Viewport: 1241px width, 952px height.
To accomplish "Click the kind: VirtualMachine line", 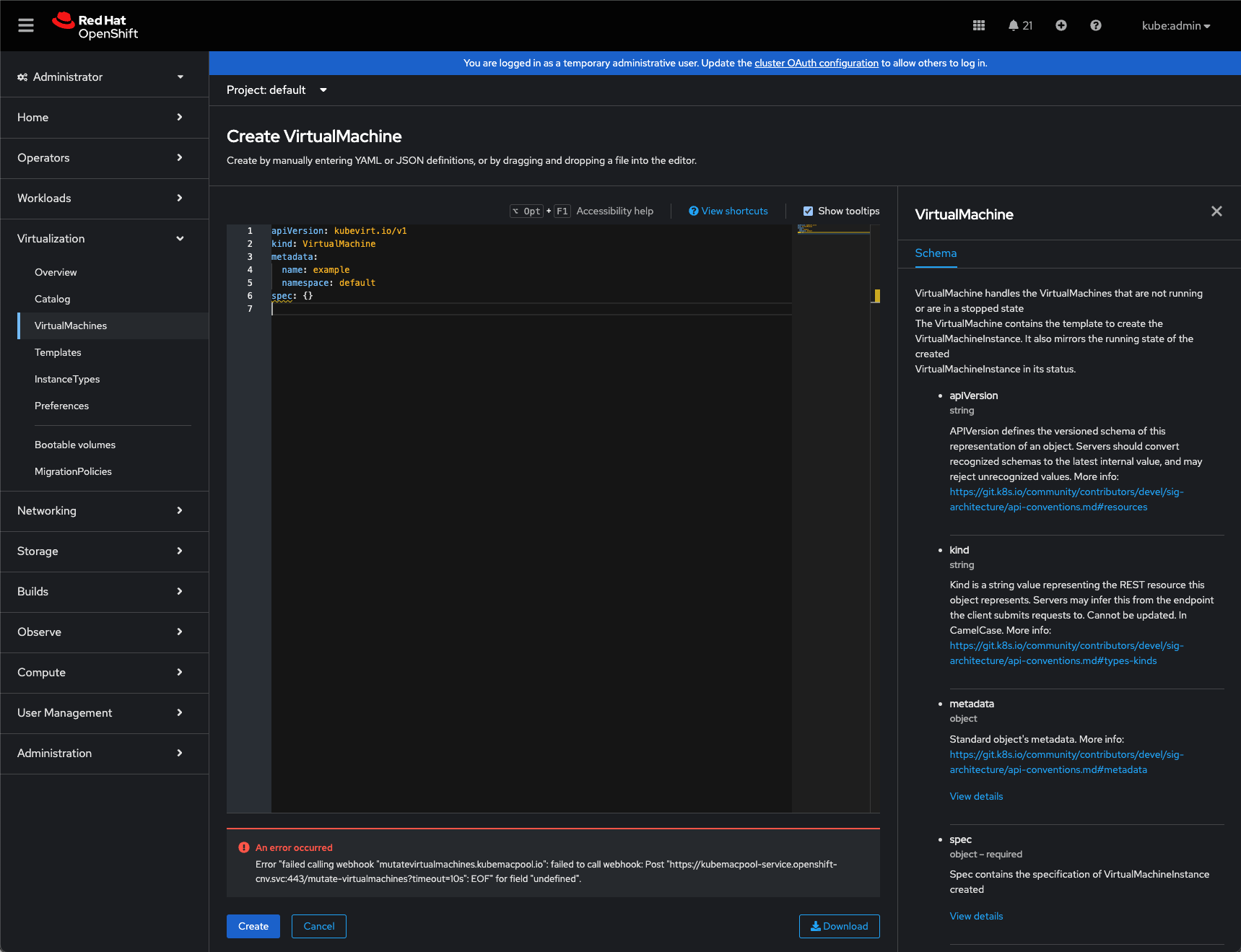I will 323,244.
